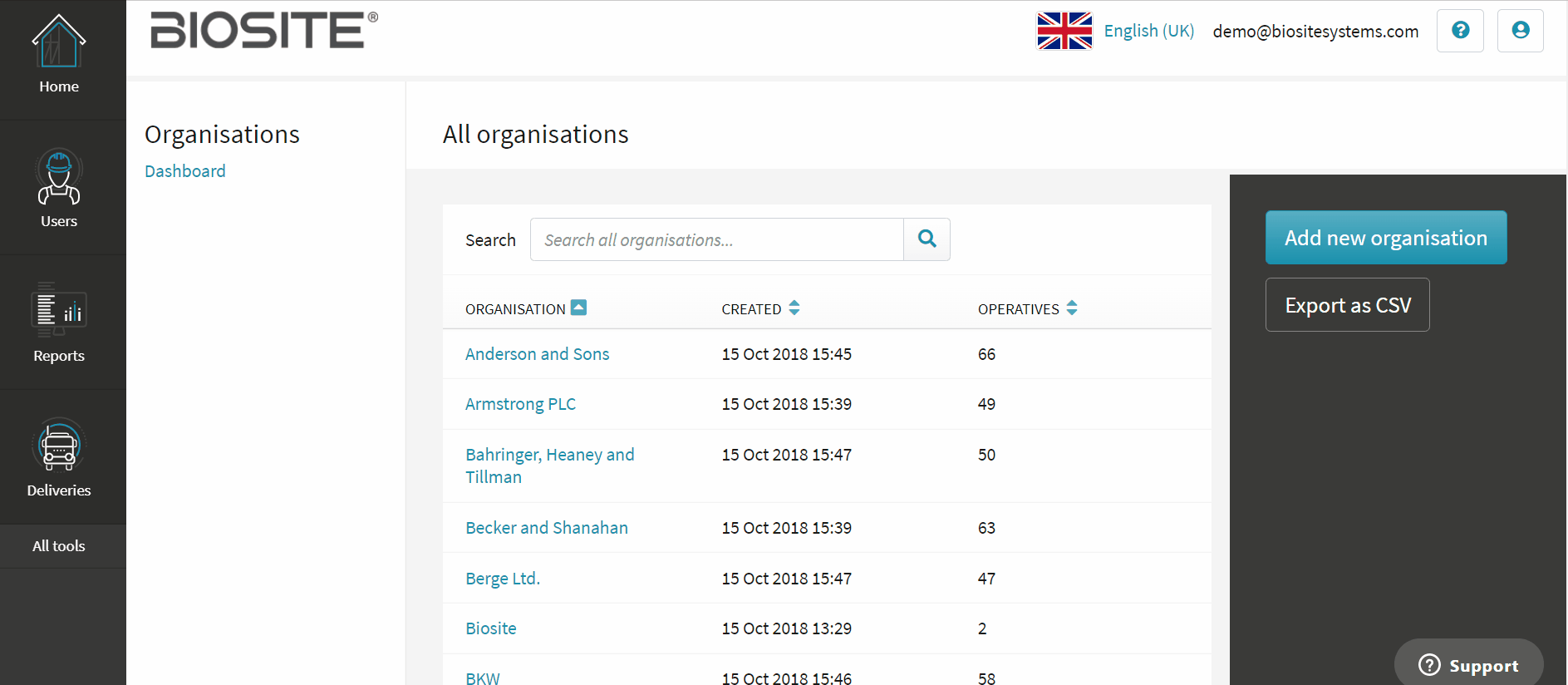Open the user account profile icon
The width and height of the screenshot is (1568, 685).
(x=1520, y=31)
